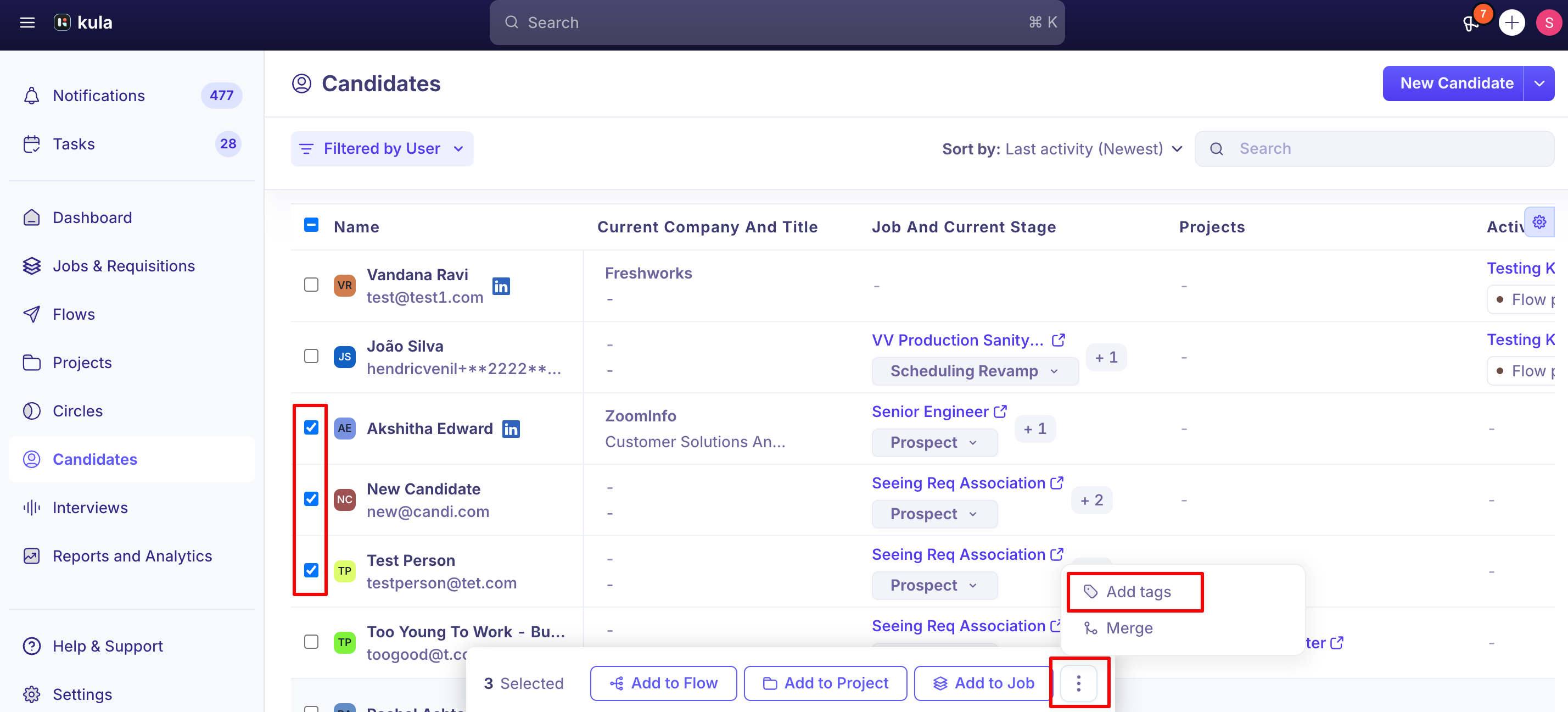The width and height of the screenshot is (1568, 712).
Task: Toggle the select-all header checkbox
Action: [x=311, y=225]
